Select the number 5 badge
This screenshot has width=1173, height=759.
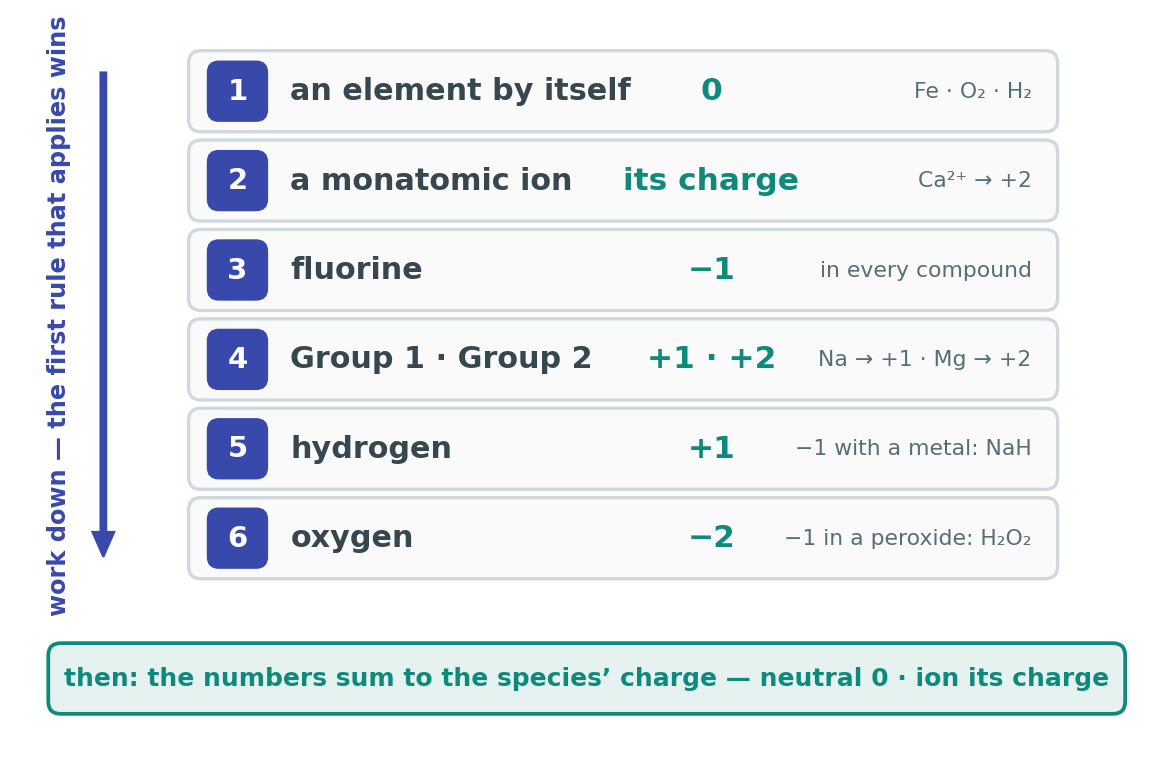237,449
